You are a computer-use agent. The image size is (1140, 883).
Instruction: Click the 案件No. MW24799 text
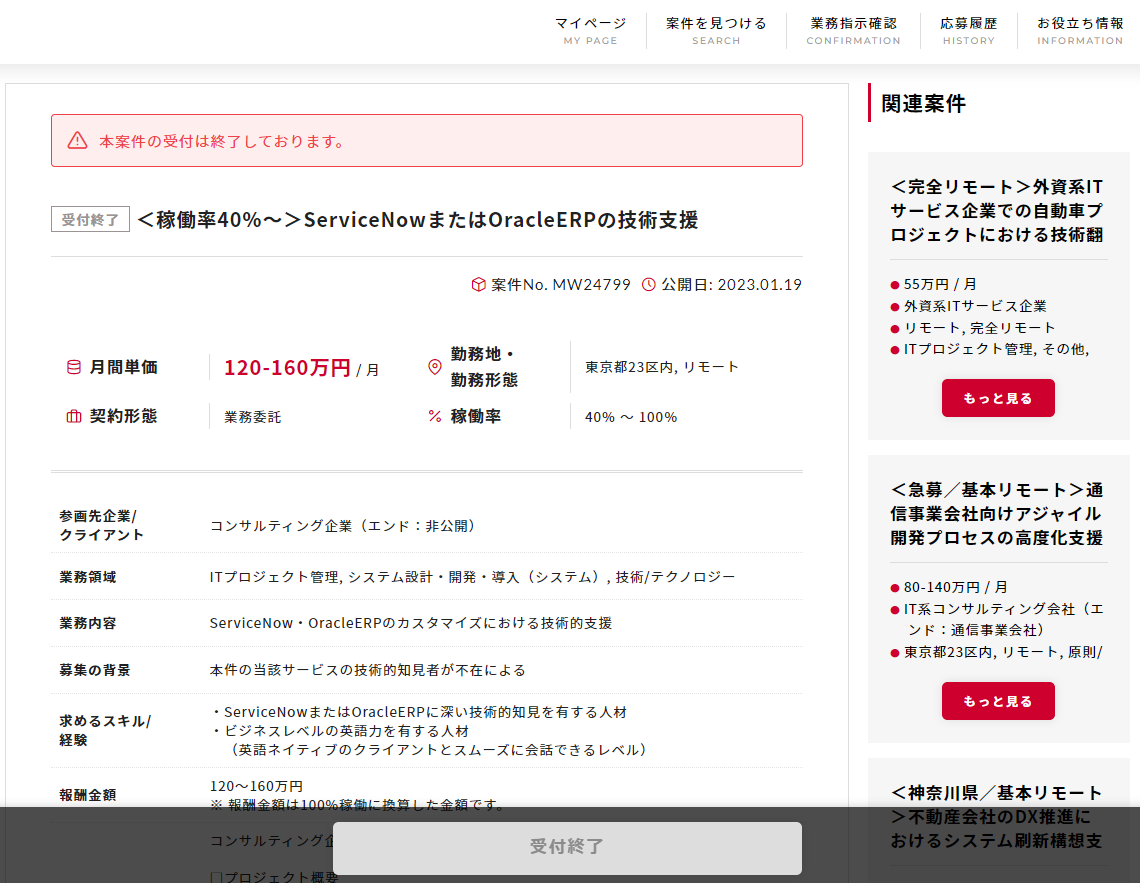pos(561,284)
